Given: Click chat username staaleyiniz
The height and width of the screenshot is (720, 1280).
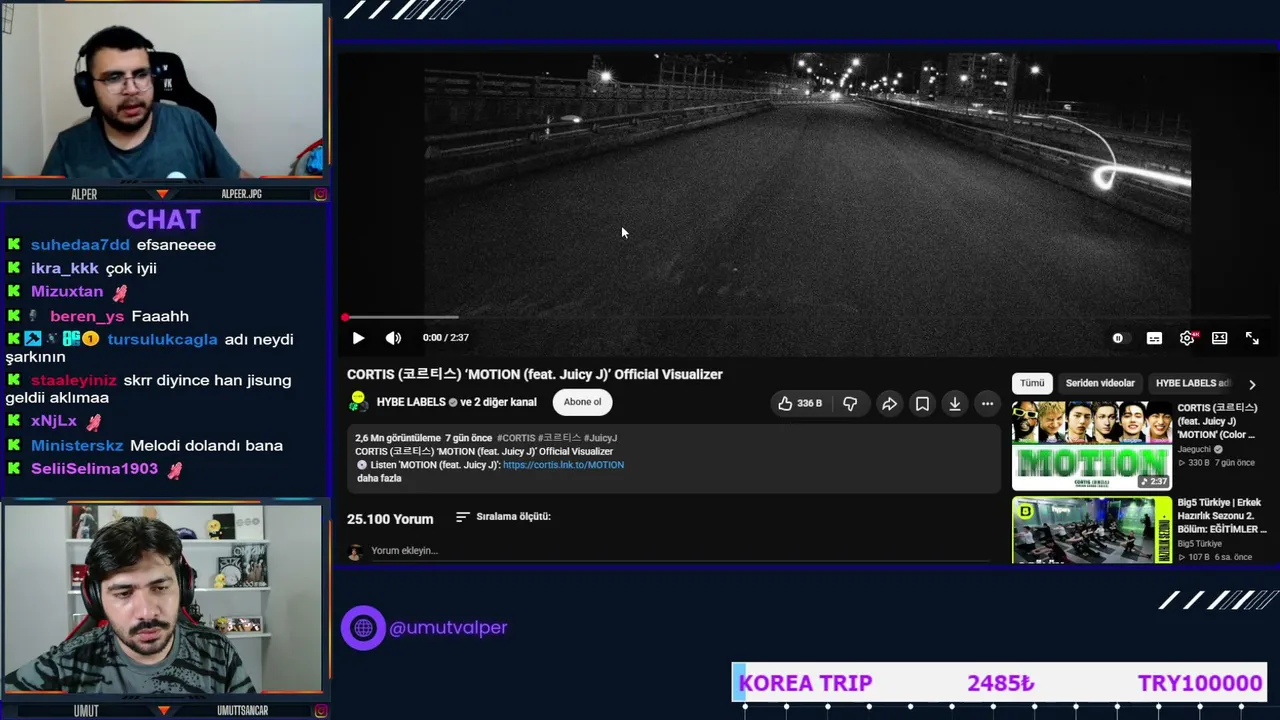Looking at the screenshot, I should (x=73, y=381).
